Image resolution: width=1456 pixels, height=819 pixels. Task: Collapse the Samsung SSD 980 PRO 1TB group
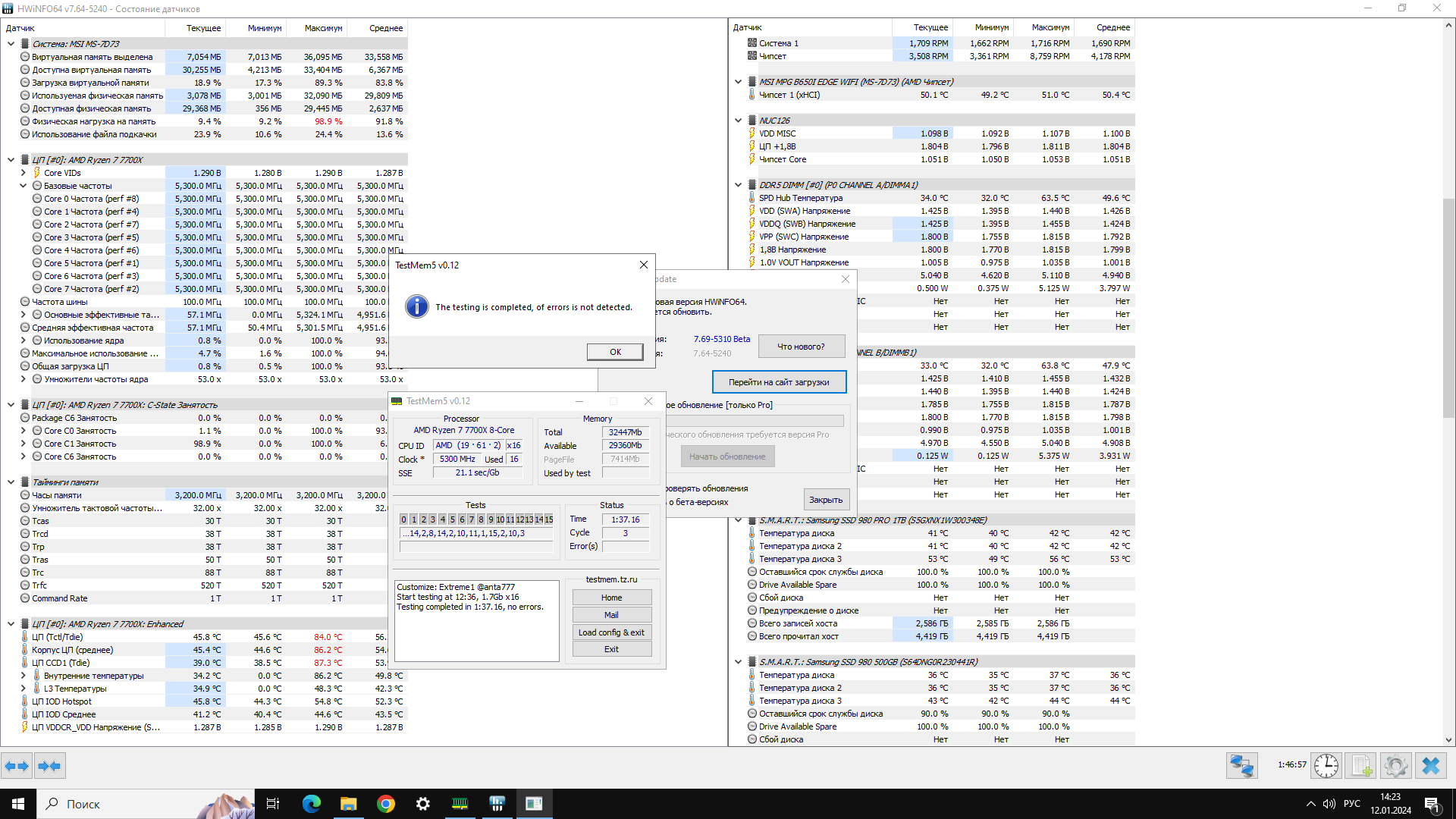click(738, 520)
